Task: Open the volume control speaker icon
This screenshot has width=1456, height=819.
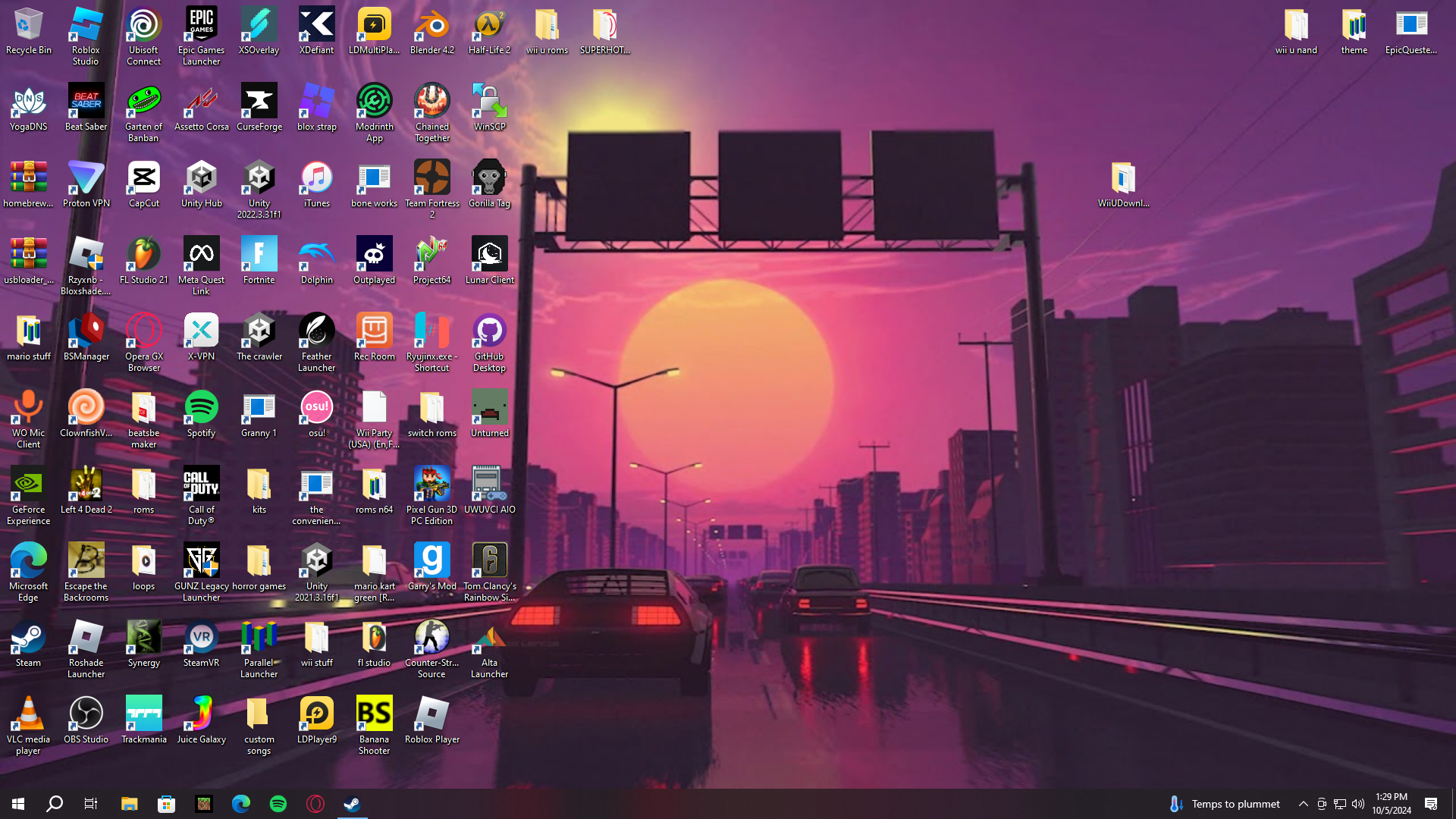Action: pos(1357,804)
